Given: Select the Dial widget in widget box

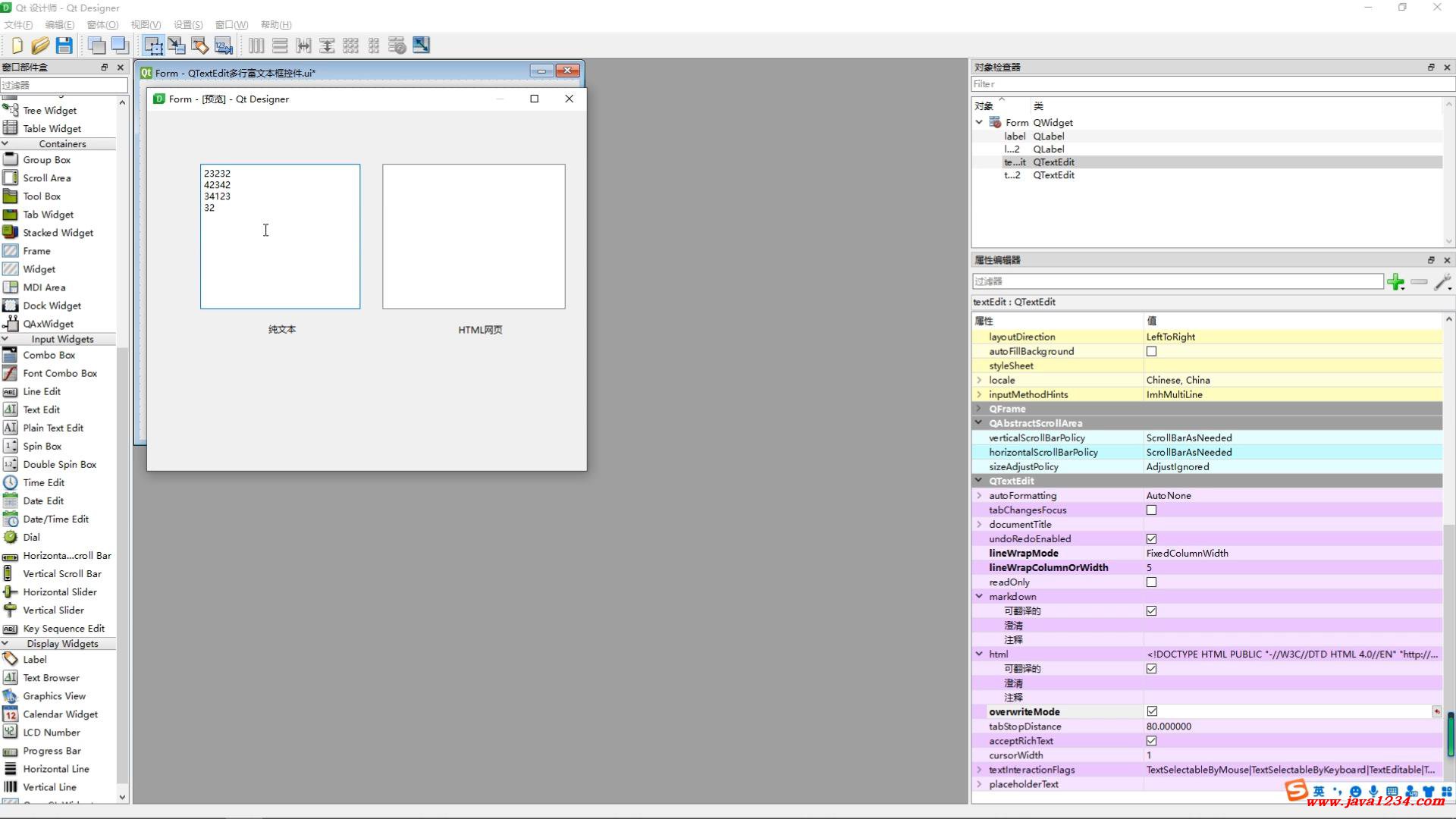Looking at the screenshot, I should coord(32,538).
